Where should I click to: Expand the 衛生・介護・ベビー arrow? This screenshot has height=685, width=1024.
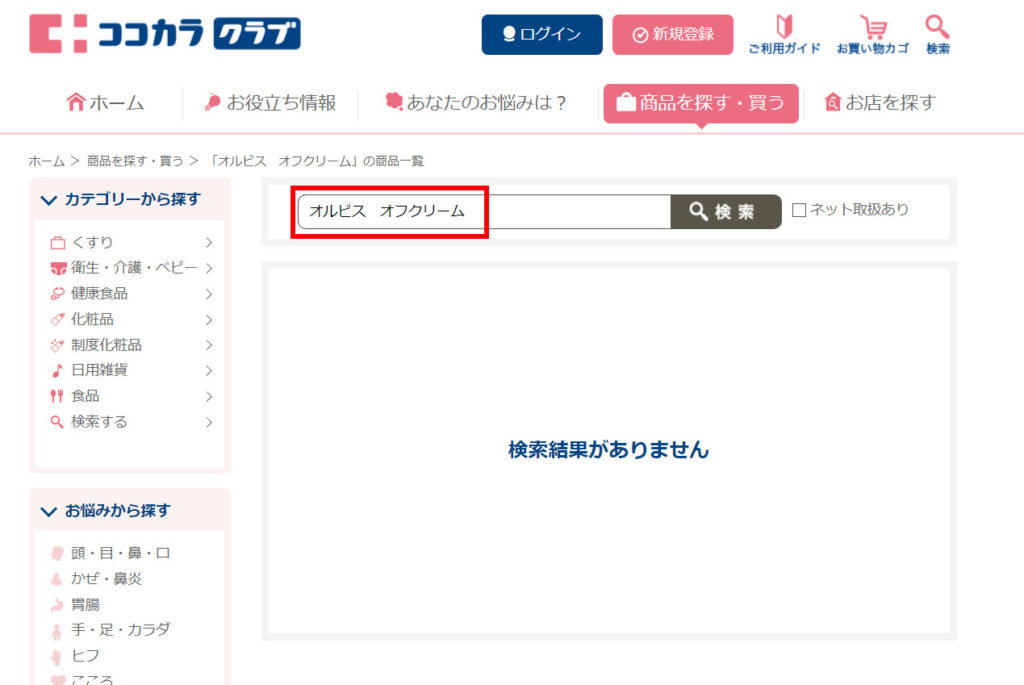(209, 268)
